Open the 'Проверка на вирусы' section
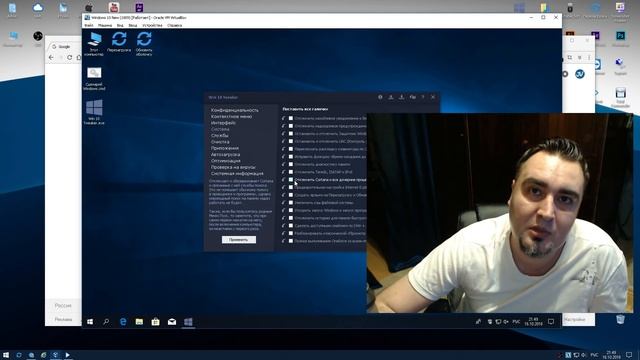Viewport: 640px width, 360px height. pyautogui.click(x=233, y=167)
